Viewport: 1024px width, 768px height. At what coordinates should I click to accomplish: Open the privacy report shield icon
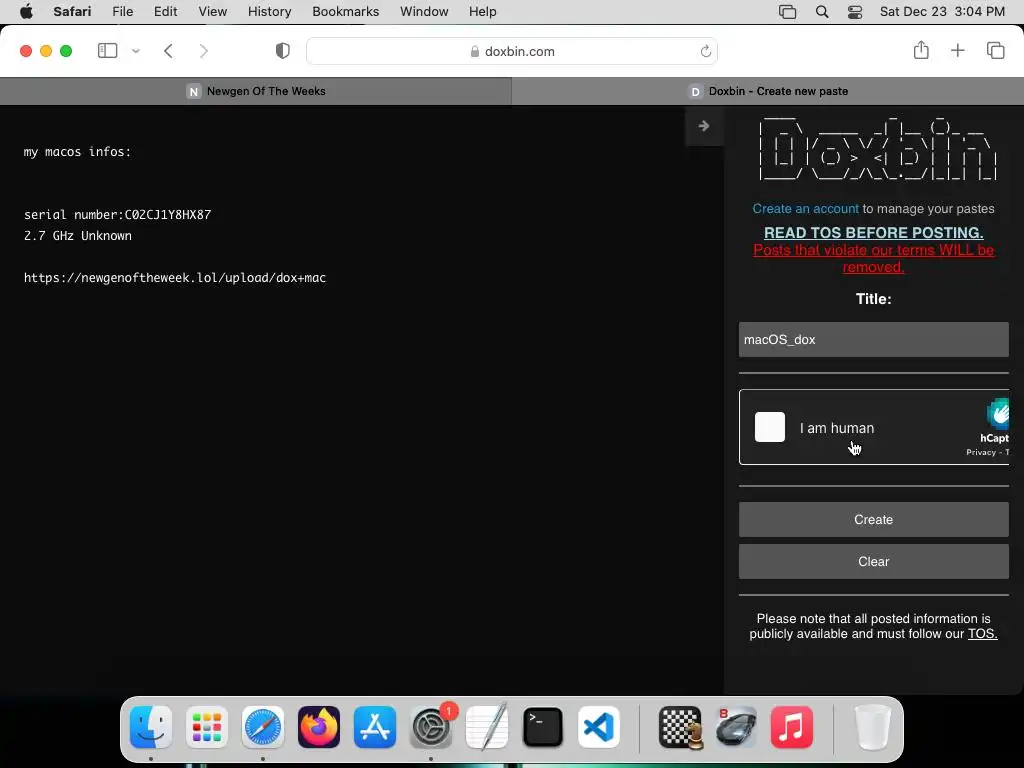pos(282,51)
